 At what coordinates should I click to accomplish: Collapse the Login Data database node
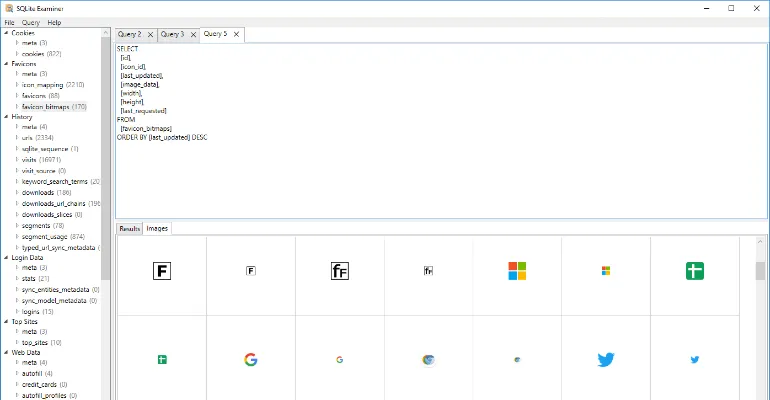[x=6, y=258]
